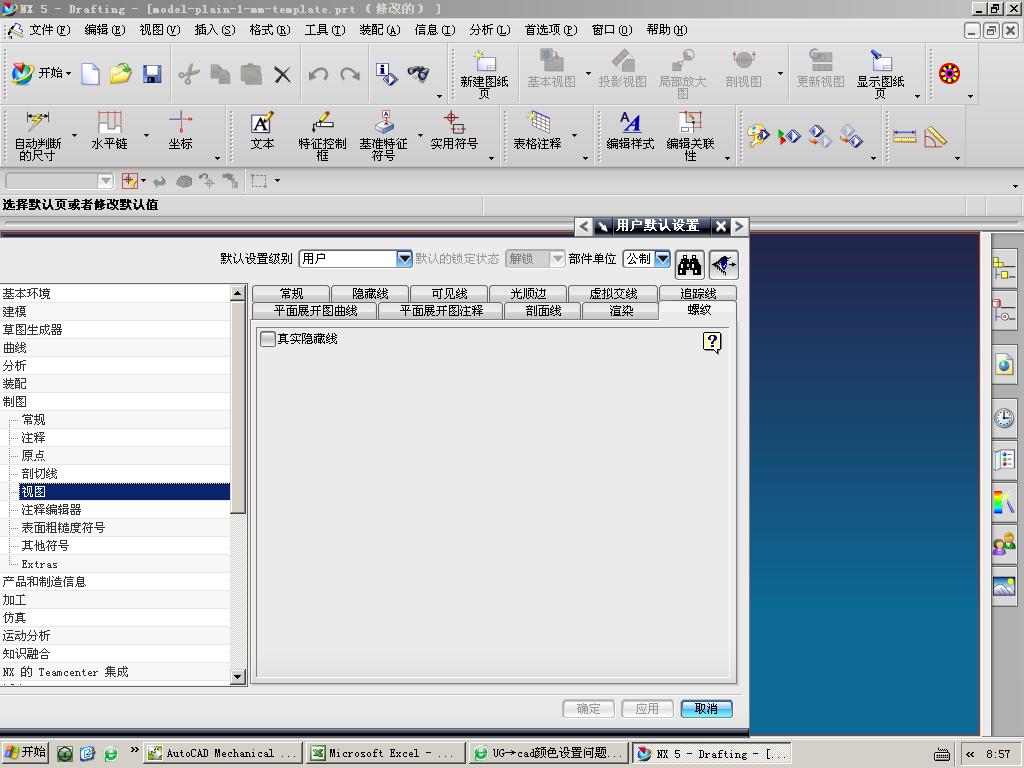Close the 用户默认设置 panel
Image resolution: width=1024 pixels, height=768 pixels.
click(720, 226)
